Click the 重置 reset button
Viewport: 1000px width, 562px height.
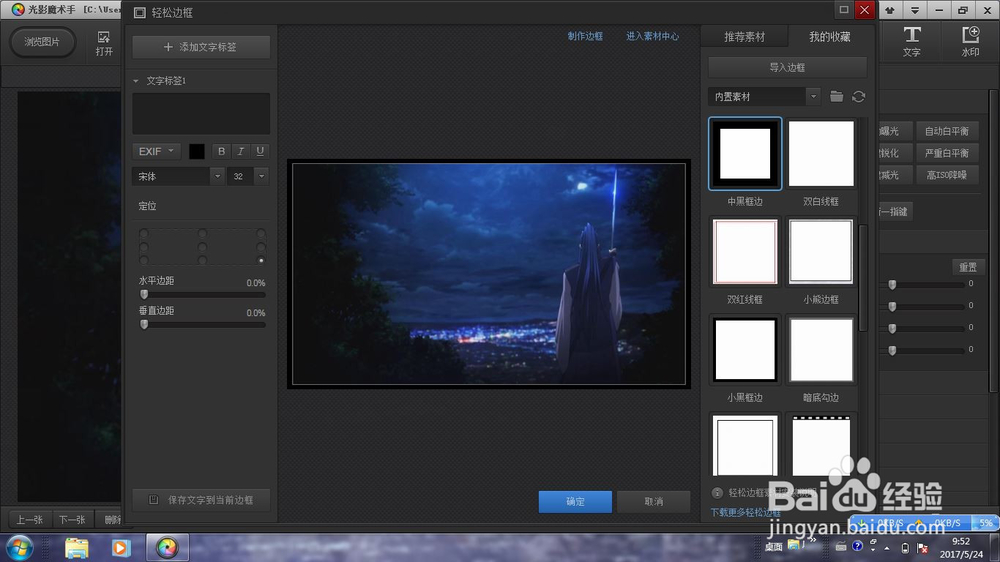[x=967, y=267]
